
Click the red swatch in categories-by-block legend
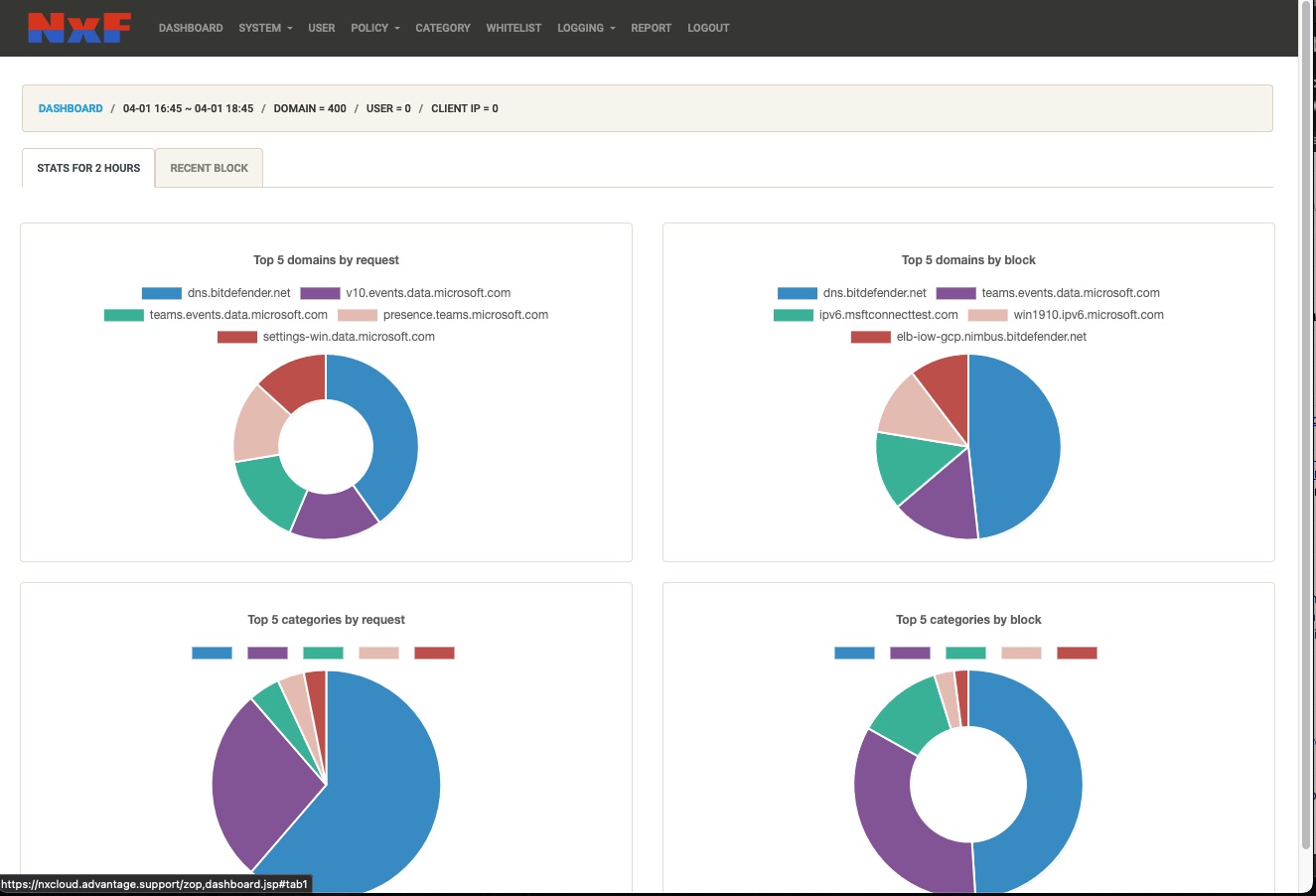click(1077, 653)
